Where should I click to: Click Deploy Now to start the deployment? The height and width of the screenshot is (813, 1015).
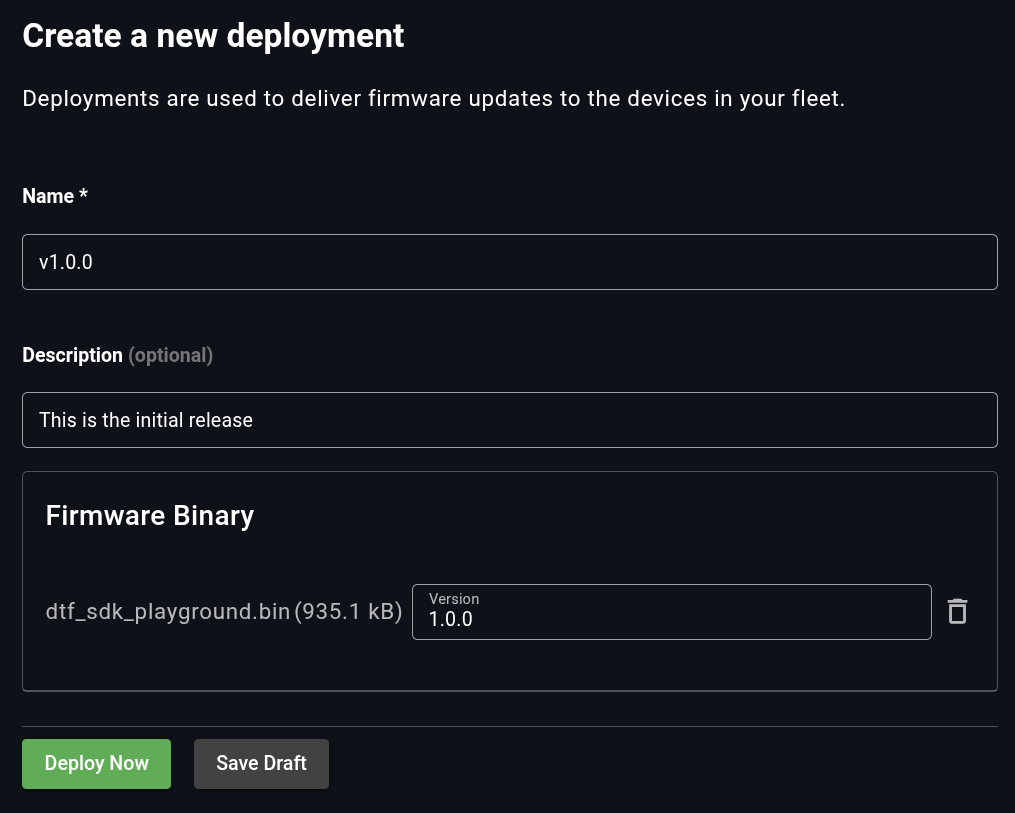(96, 763)
